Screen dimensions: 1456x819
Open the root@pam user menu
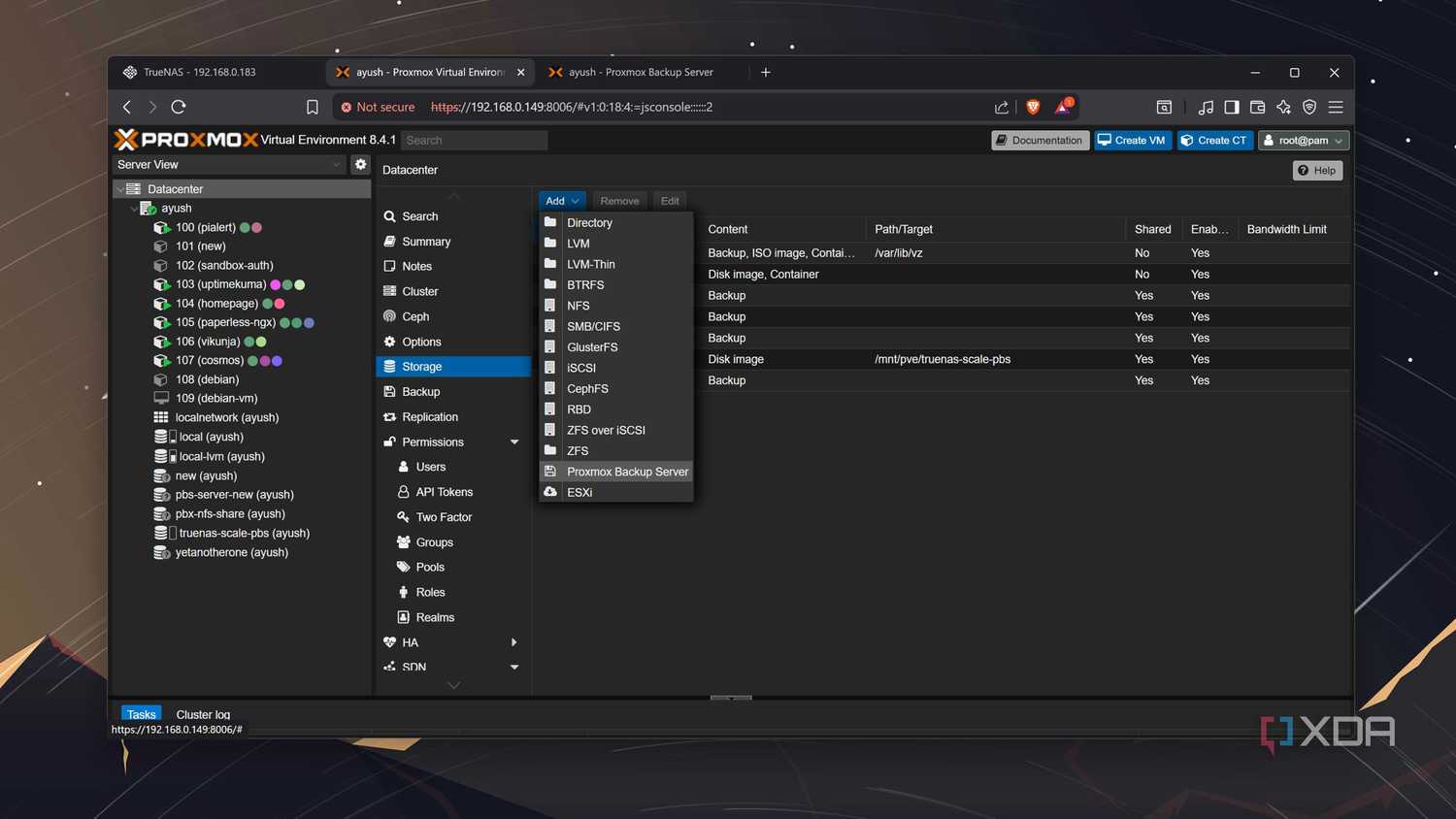pyautogui.click(x=1304, y=140)
